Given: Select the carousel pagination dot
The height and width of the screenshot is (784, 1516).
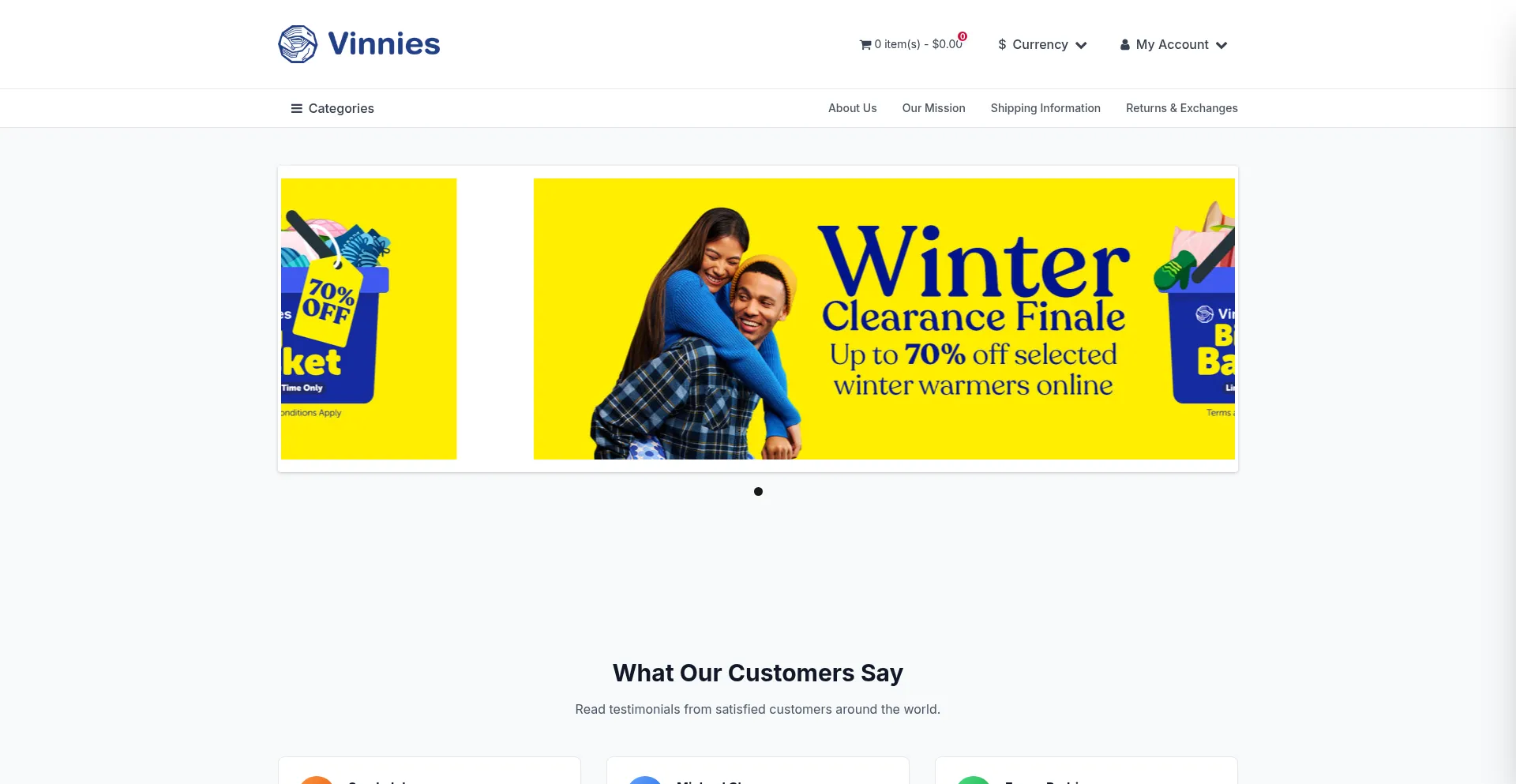Looking at the screenshot, I should [x=758, y=492].
